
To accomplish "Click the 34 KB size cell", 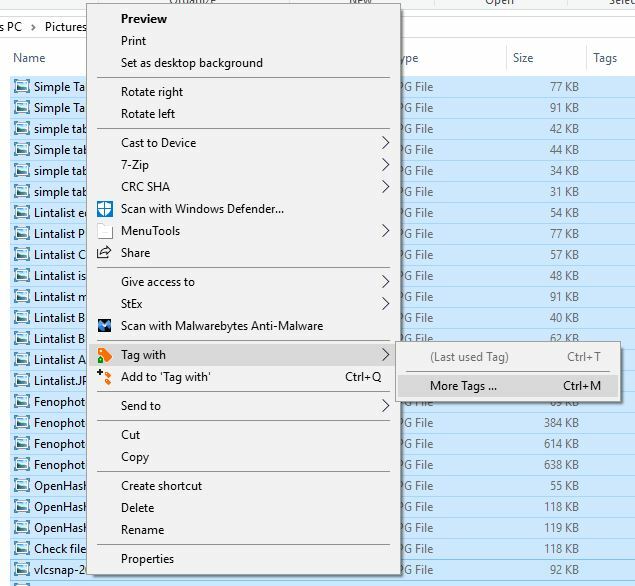I will [x=564, y=170].
